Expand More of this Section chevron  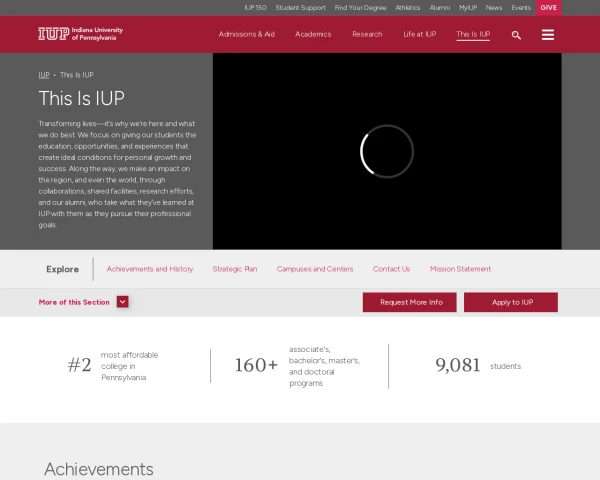(x=122, y=302)
